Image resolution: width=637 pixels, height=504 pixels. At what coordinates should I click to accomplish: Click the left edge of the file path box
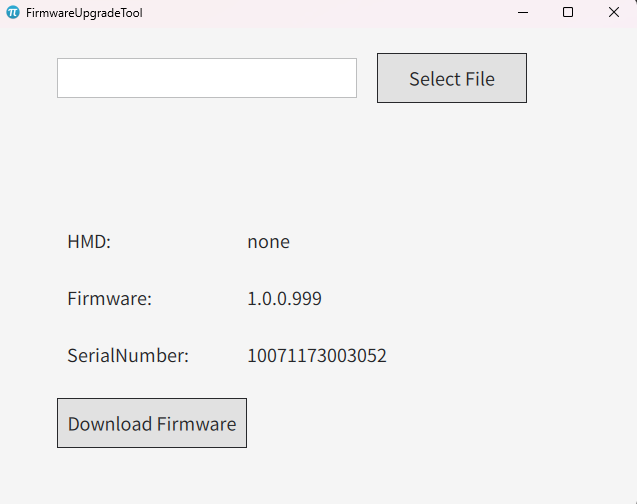[x=60, y=78]
